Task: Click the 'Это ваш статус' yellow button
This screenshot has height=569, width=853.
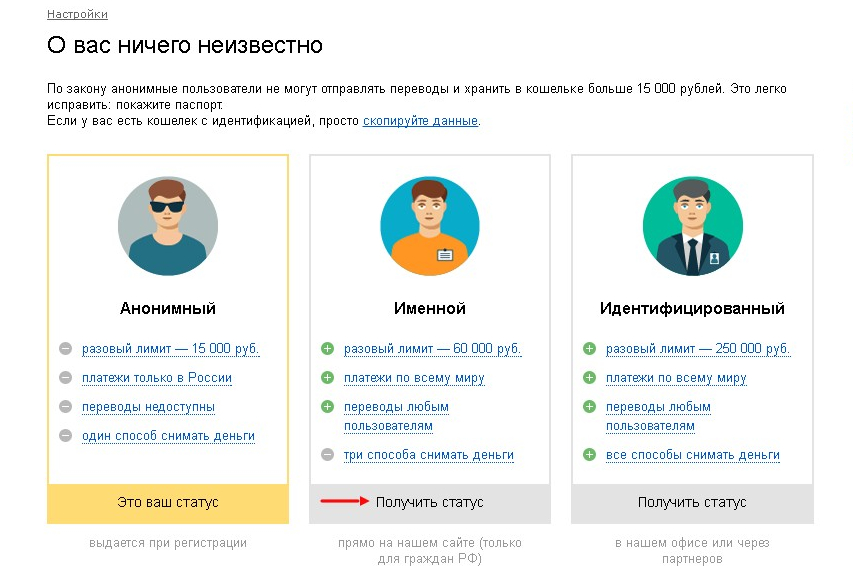Action: 168,503
